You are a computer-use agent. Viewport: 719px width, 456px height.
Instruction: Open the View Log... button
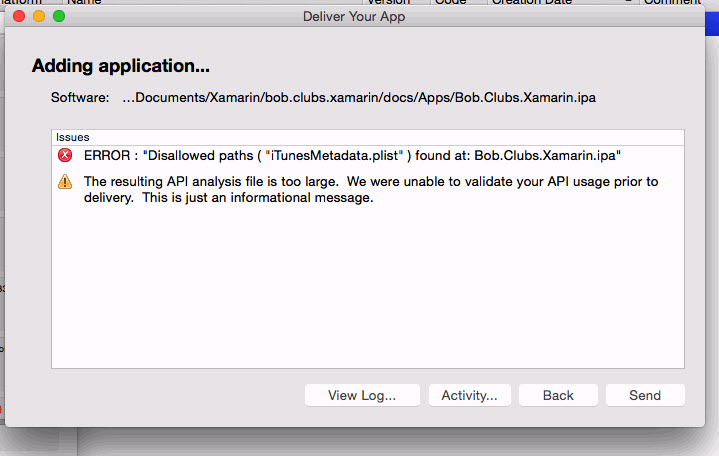pyautogui.click(x=362, y=395)
